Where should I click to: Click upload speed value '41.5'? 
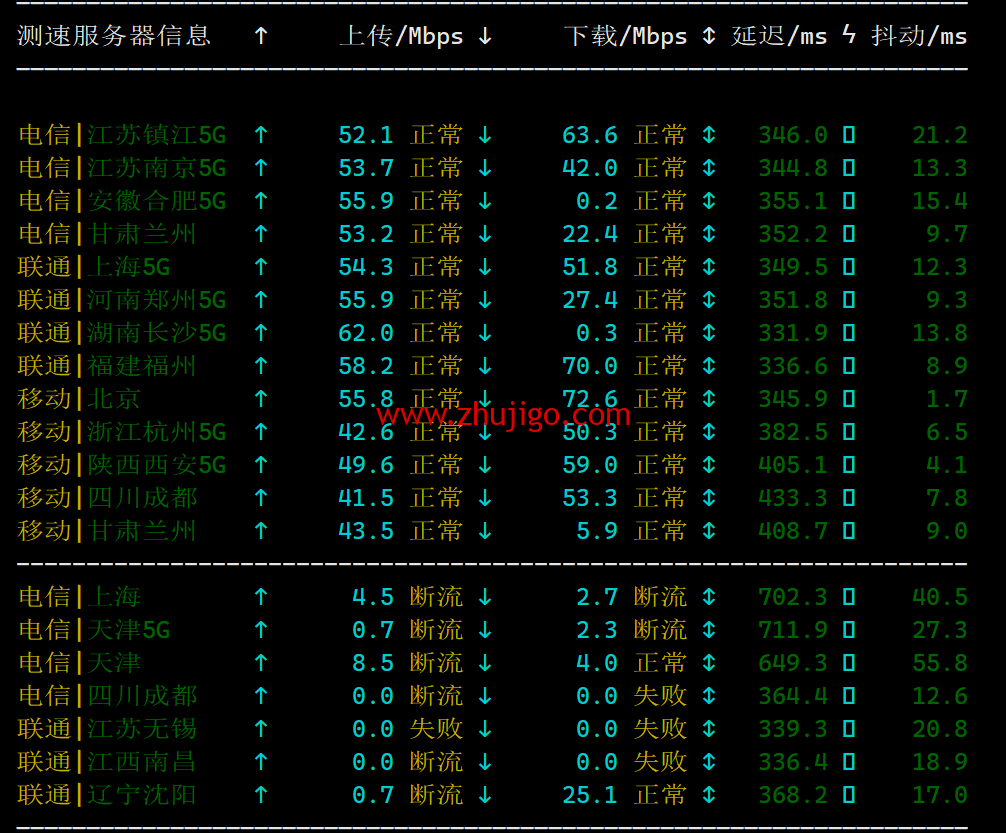point(366,498)
